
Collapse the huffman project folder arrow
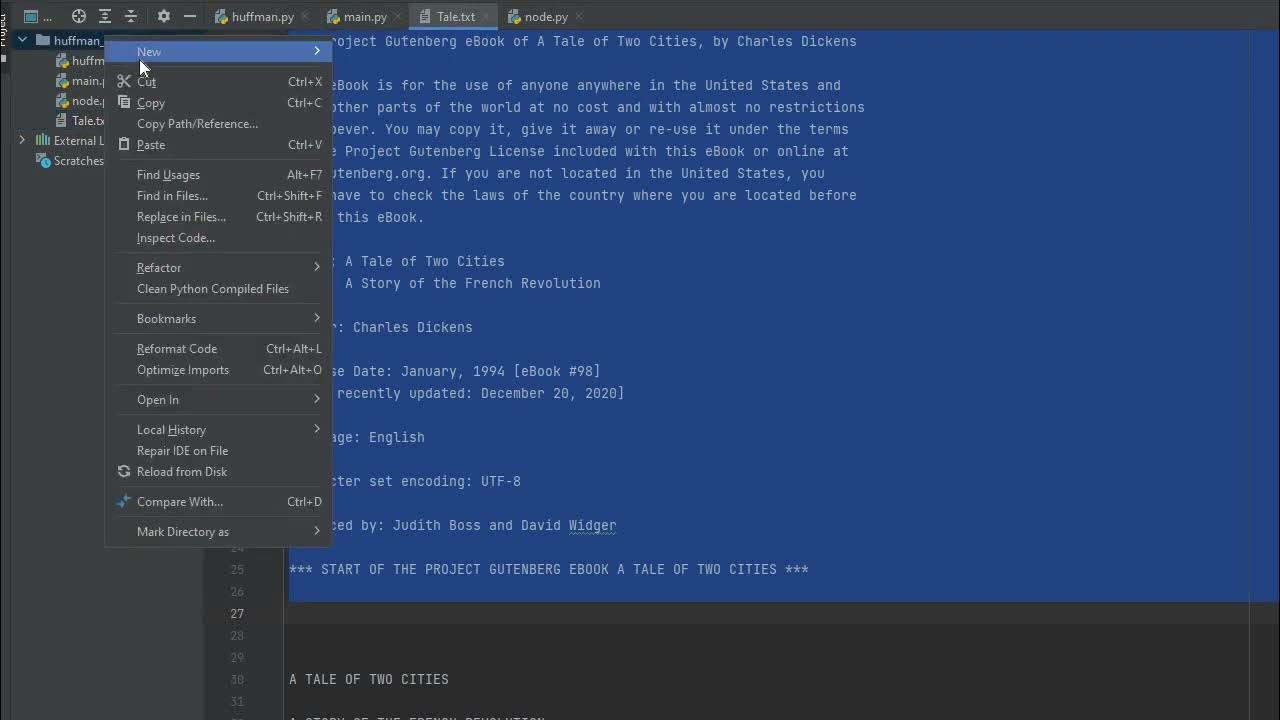pos(22,41)
